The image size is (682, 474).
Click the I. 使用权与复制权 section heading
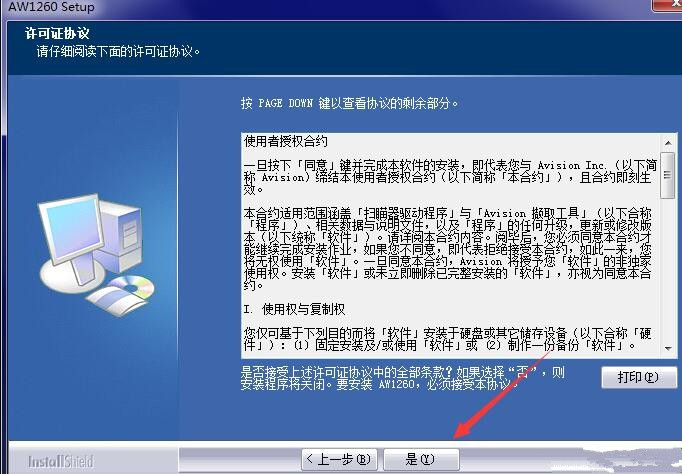(294, 309)
